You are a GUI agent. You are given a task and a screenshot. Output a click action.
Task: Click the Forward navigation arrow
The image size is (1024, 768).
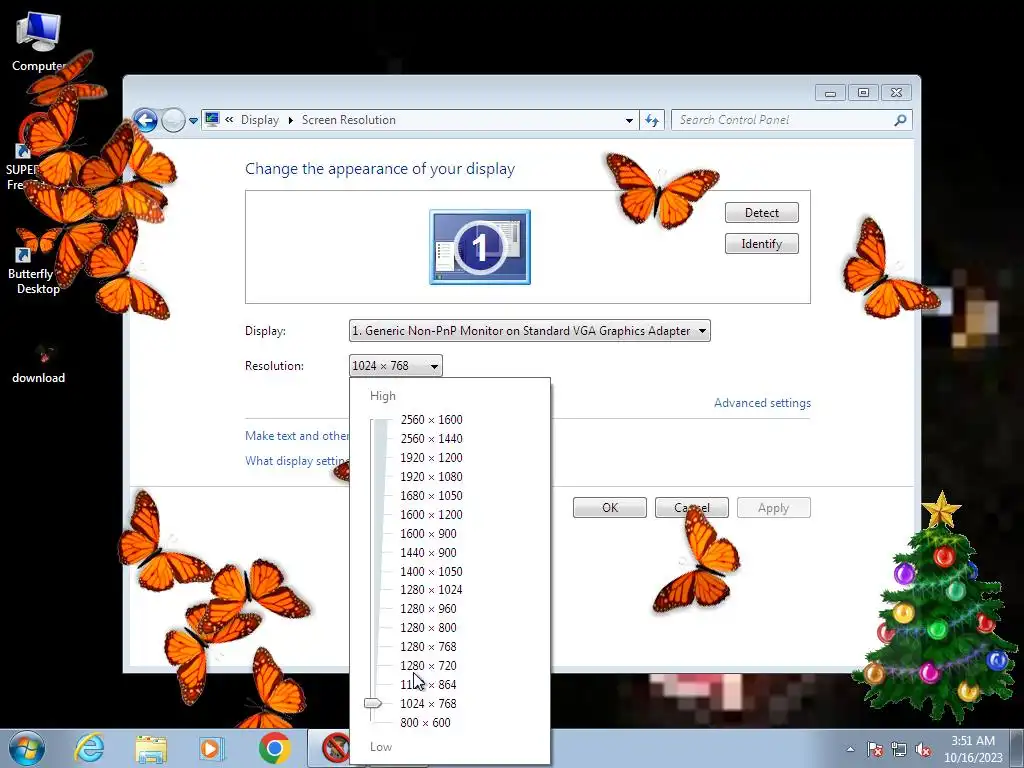tap(173, 120)
